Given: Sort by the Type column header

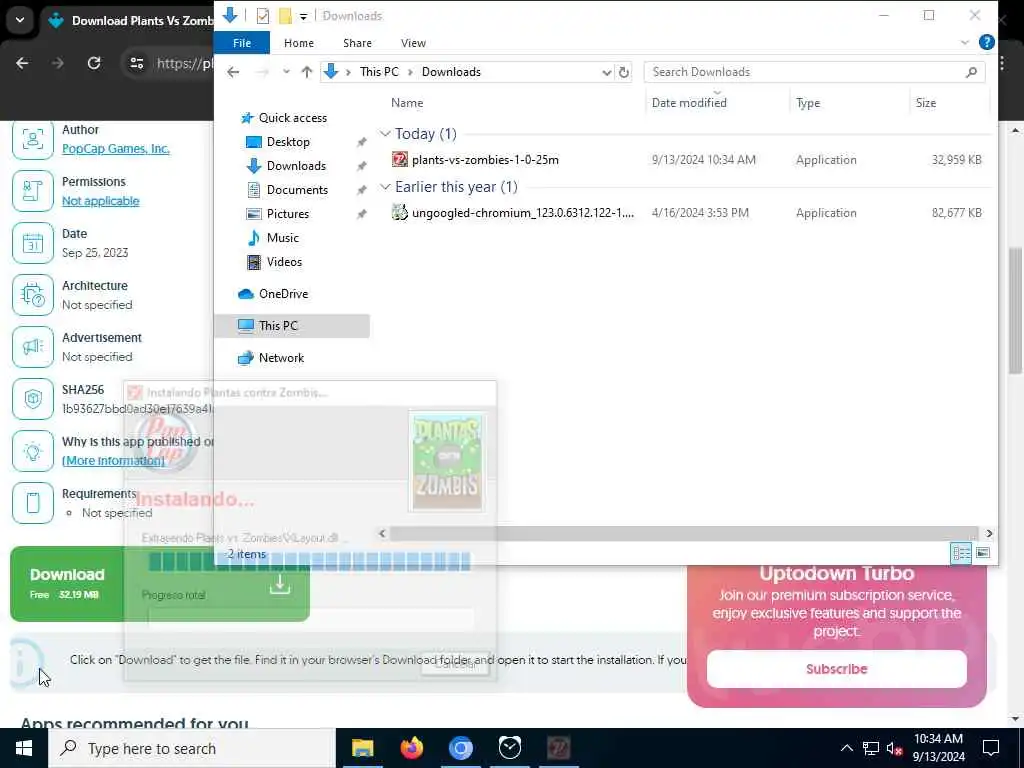Looking at the screenshot, I should 808,103.
